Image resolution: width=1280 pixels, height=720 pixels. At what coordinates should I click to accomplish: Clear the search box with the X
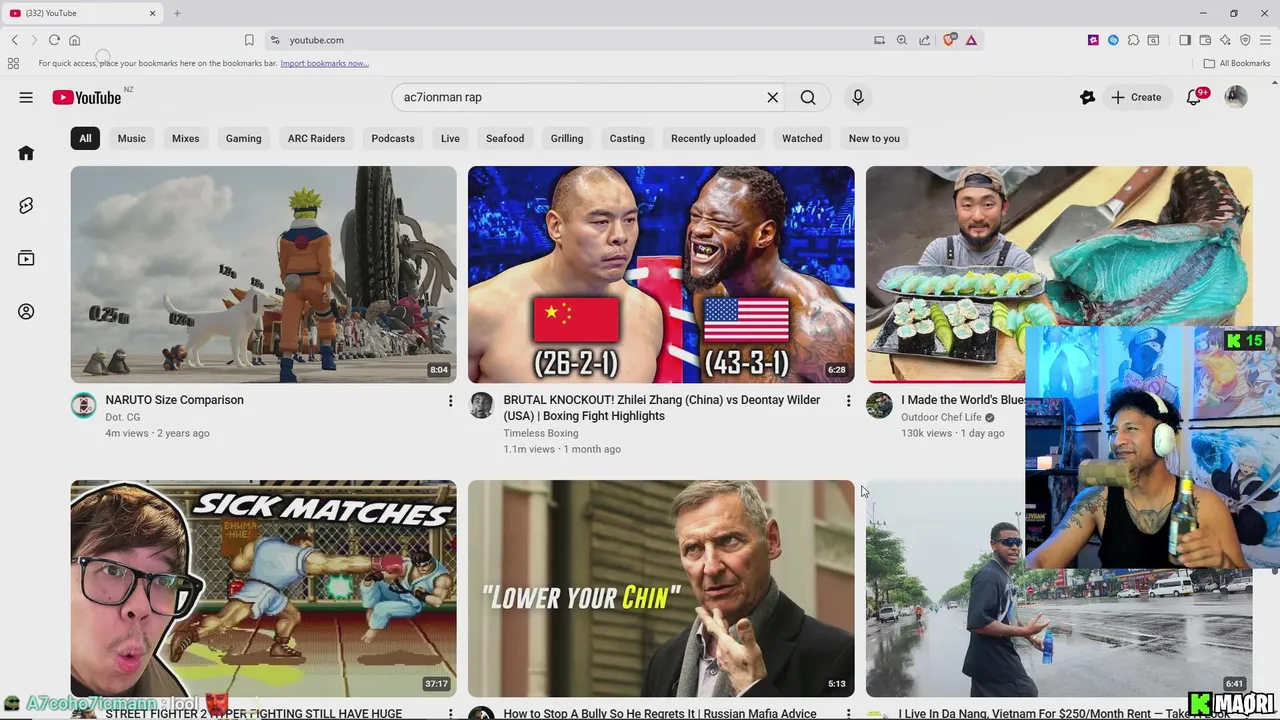pyautogui.click(x=772, y=97)
